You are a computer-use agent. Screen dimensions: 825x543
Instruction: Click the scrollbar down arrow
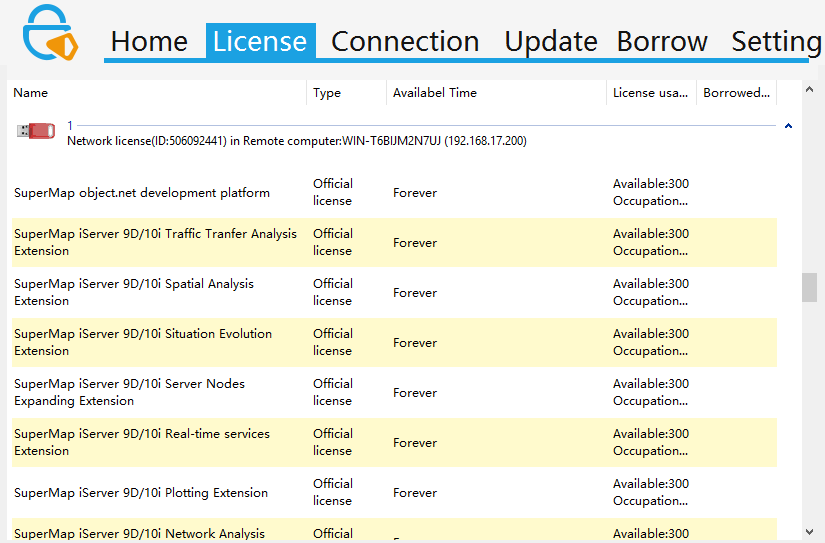coord(809,532)
